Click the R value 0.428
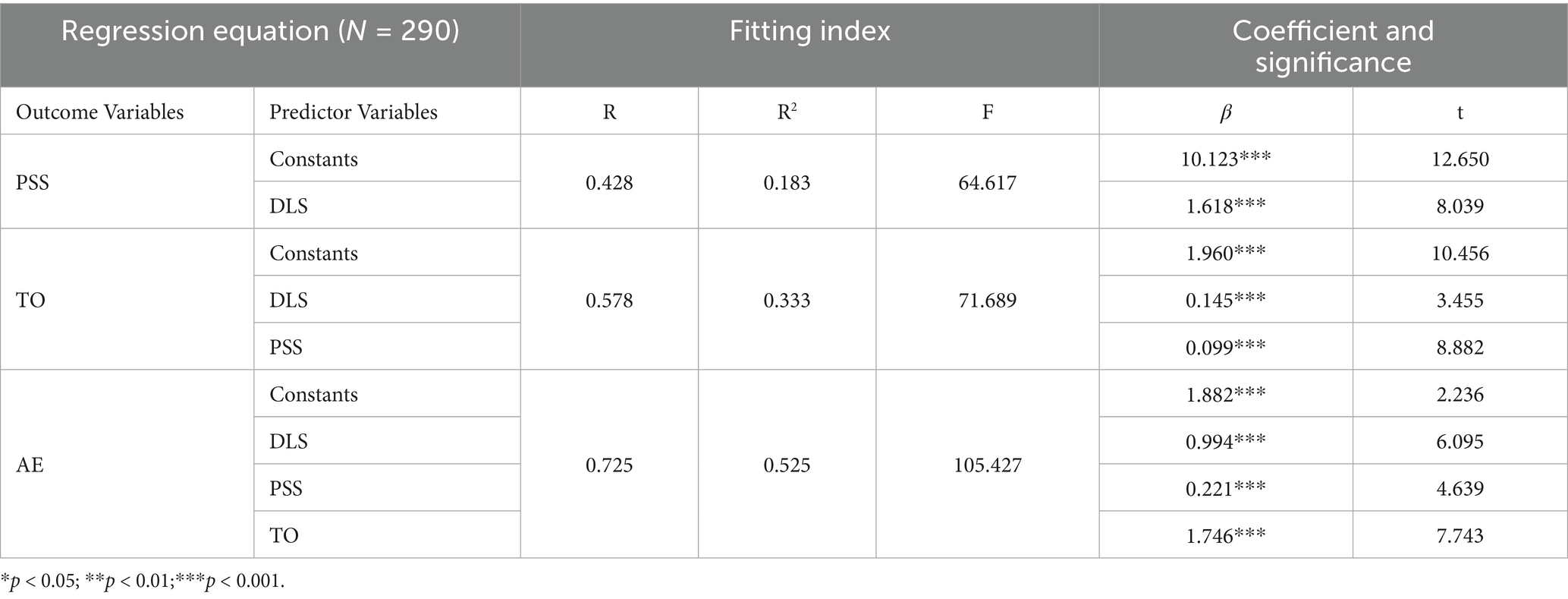The width and height of the screenshot is (1568, 599). (609, 183)
